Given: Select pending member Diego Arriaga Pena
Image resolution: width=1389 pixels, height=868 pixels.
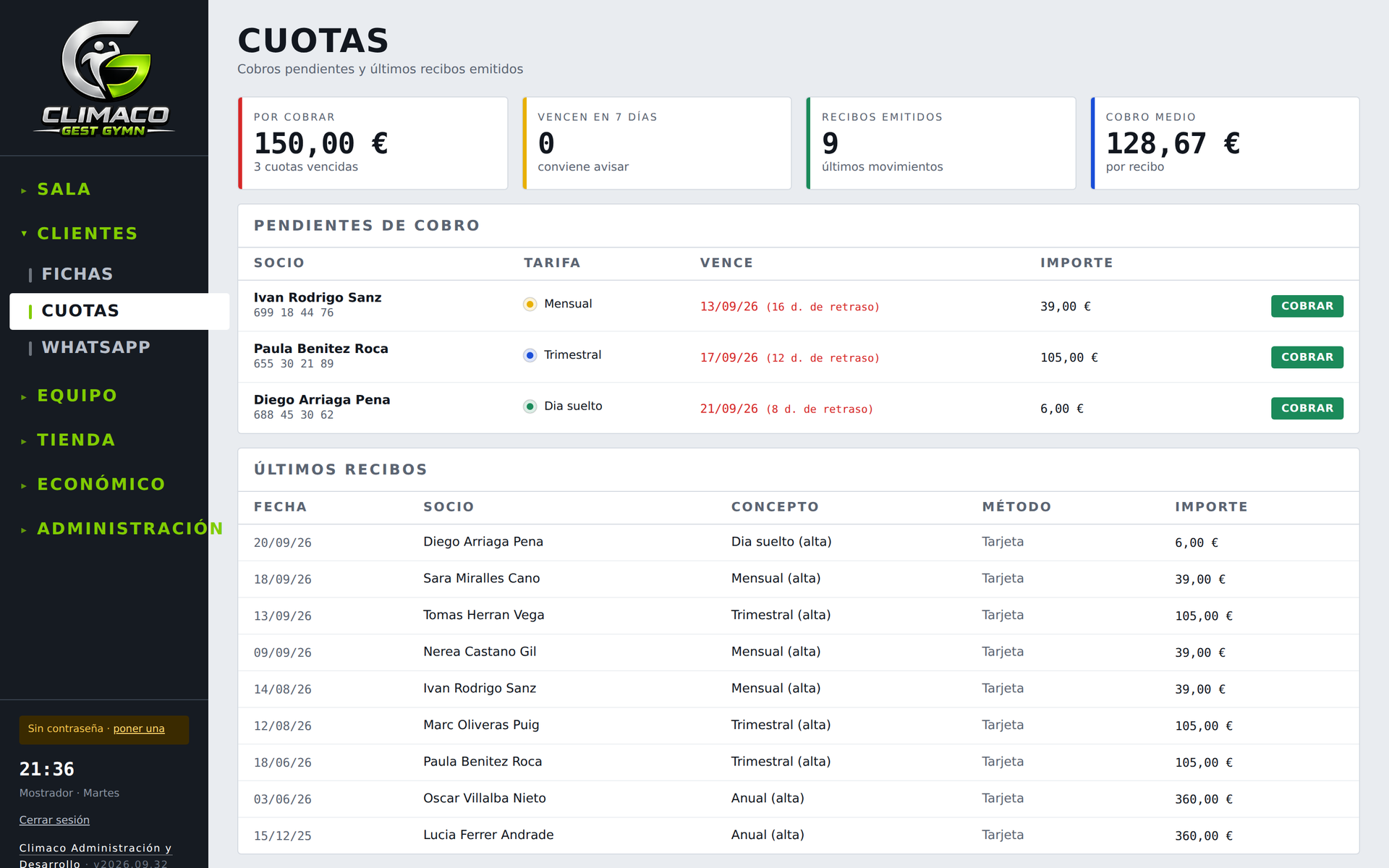Looking at the screenshot, I should click(322, 400).
